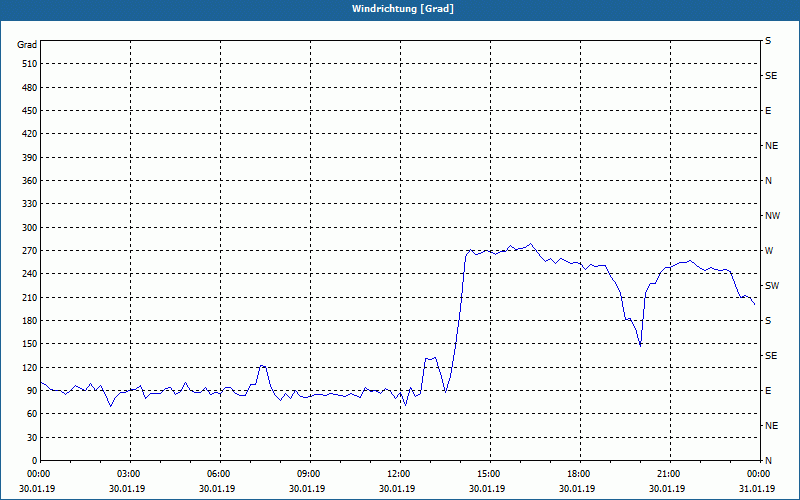Click the E compass label on the 450 gridline
This screenshot has width=800, height=500.
[768, 111]
